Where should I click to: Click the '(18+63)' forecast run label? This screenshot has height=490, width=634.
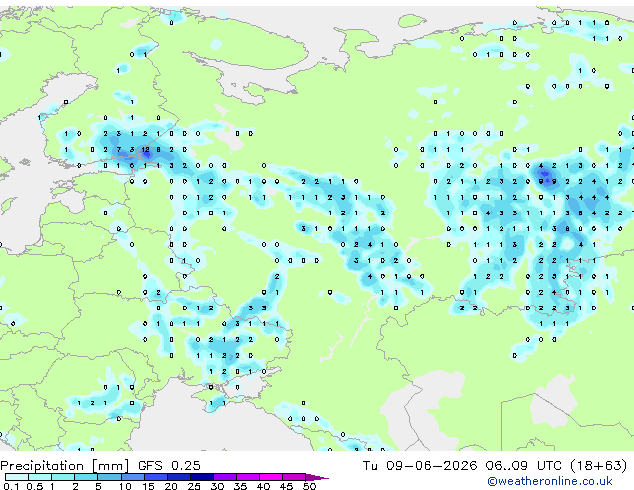[x=598, y=466]
